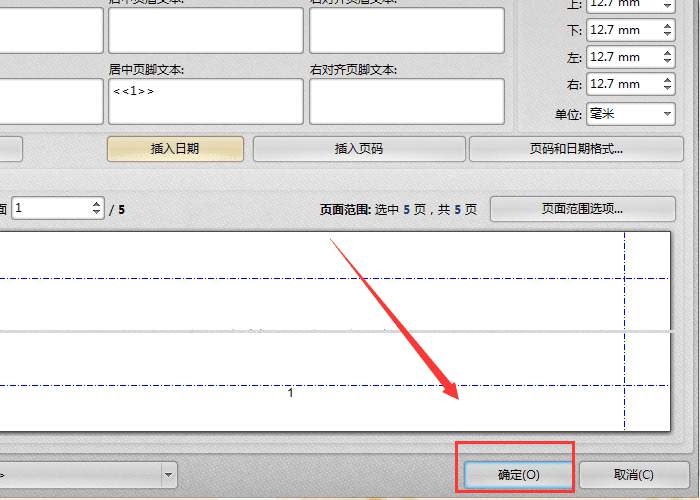Decrease the 左 margin value
700x500 pixels.
(667, 61)
